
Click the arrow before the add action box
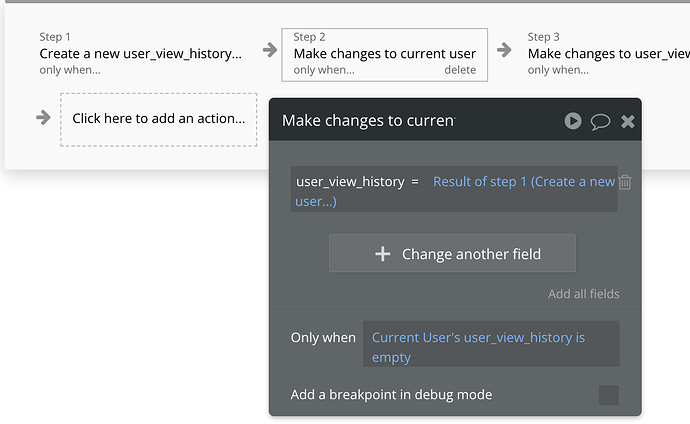click(x=43, y=117)
